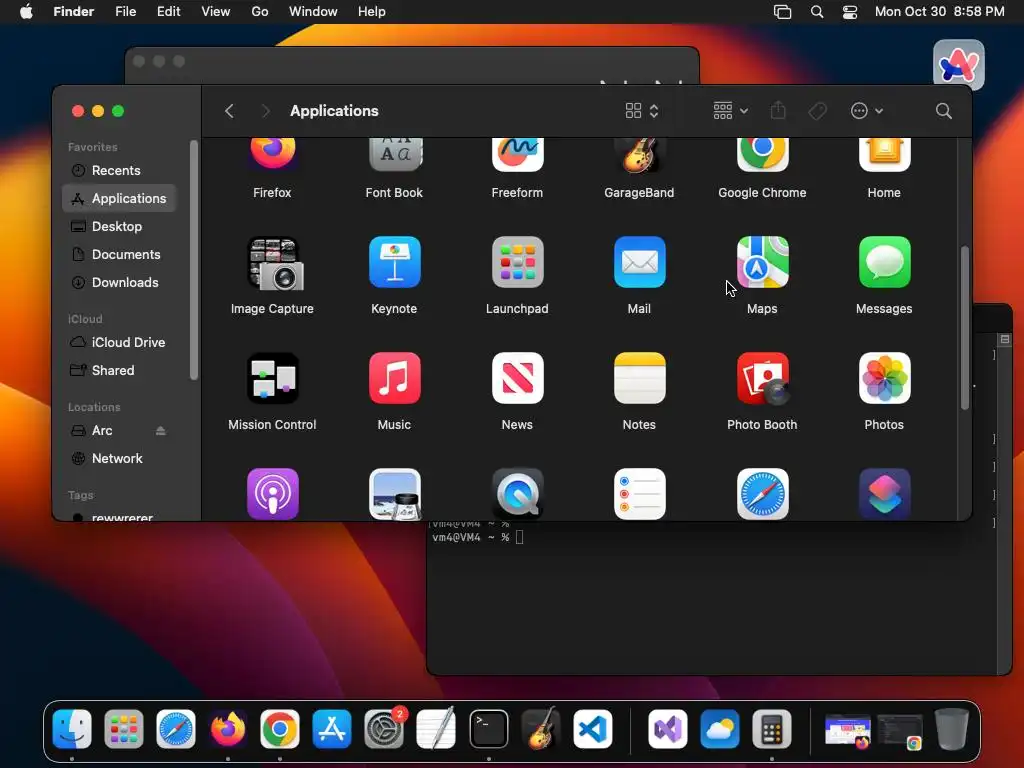Open Control Center in menu bar
Image resolution: width=1024 pixels, height=768 pixels.
(850, 12)
